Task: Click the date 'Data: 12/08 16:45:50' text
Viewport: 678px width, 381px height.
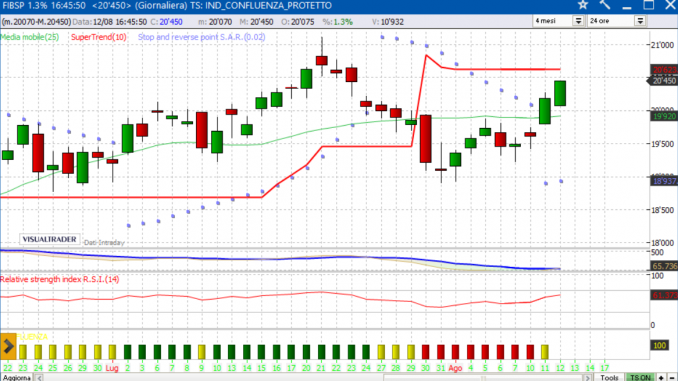Action: (110, 22)
